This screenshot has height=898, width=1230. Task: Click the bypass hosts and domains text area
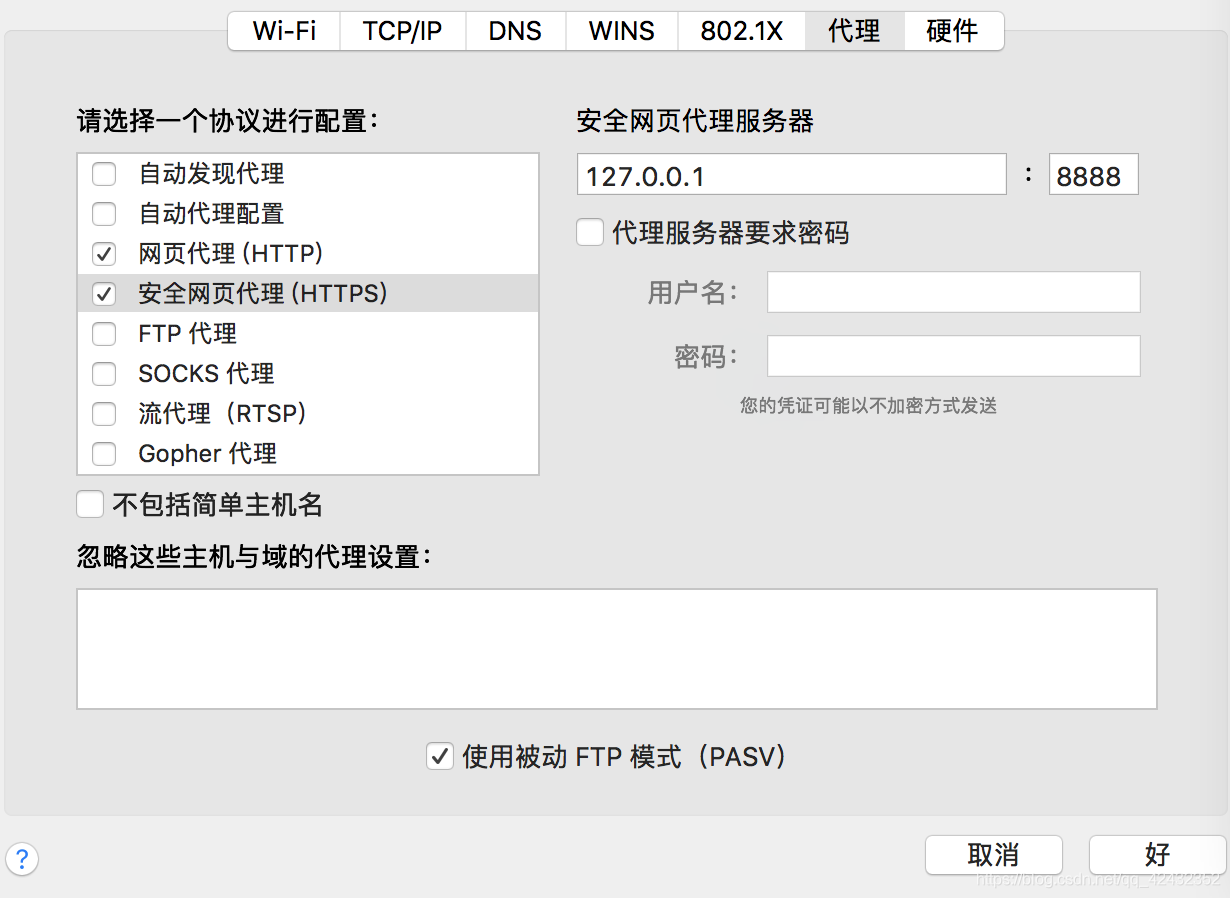(616, 649)
